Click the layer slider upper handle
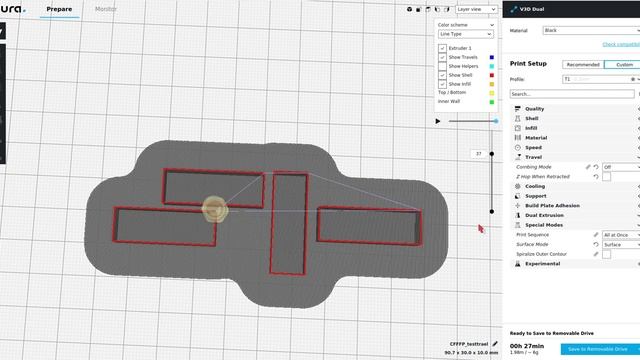640x360 pixels. tap(492, 154)
